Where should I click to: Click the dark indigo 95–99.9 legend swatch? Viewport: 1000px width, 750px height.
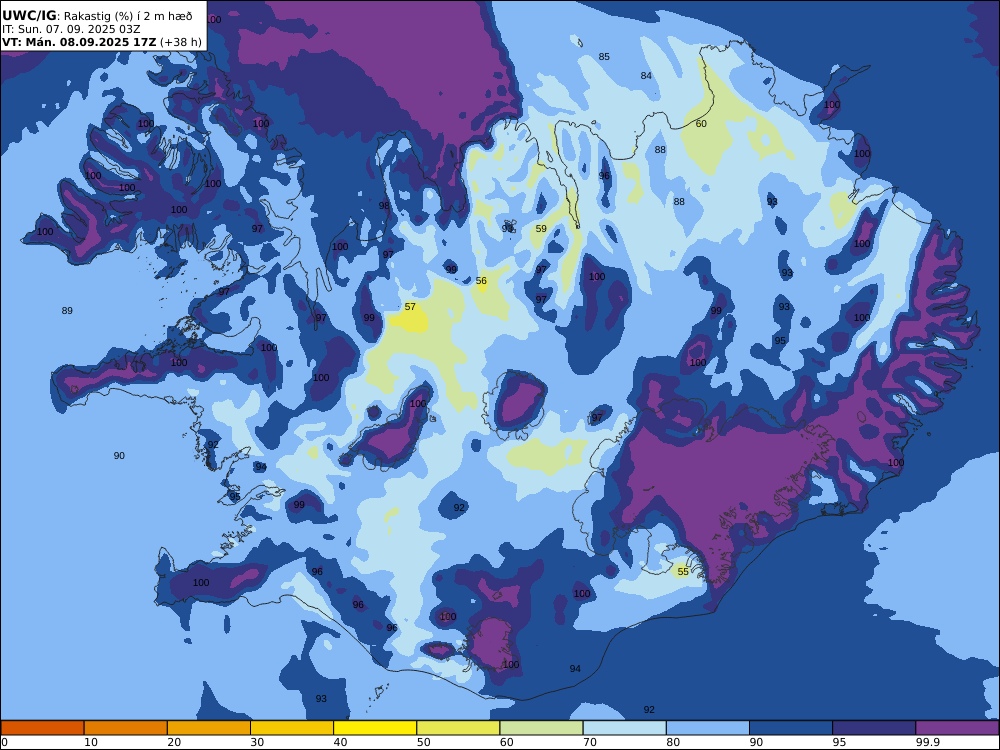pos(874,728)
